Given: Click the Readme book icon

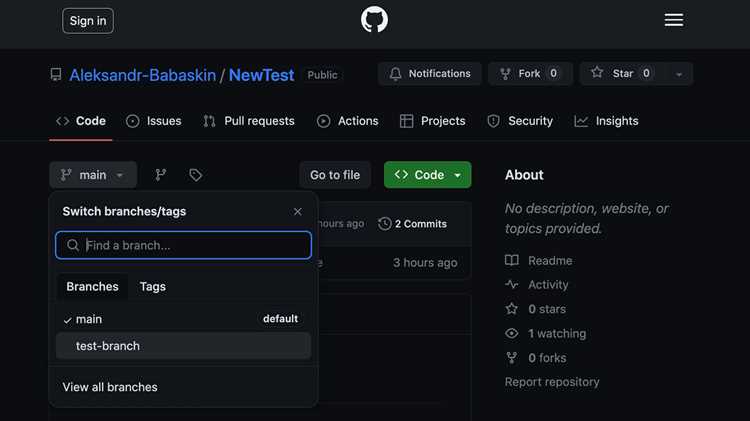Looking at the screenshot, I should click(512, 260).
